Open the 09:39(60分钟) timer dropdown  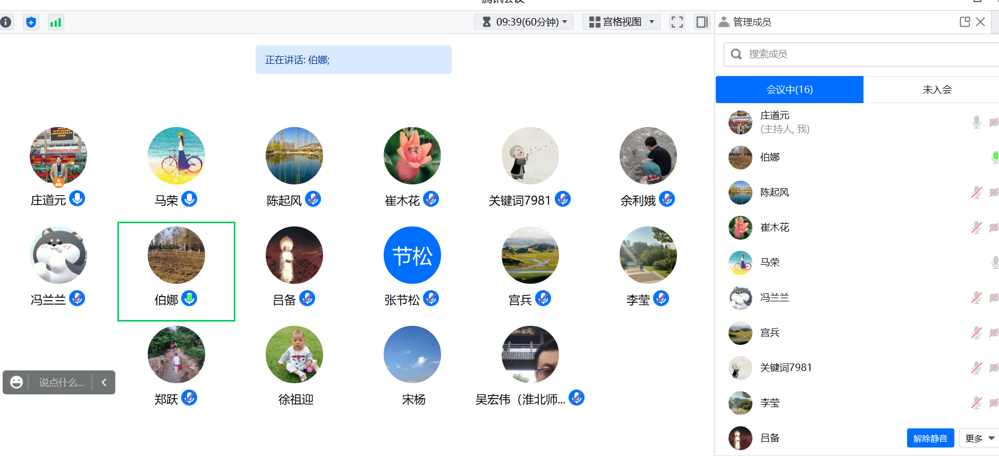pyautogui.click(x=524, y=22)
